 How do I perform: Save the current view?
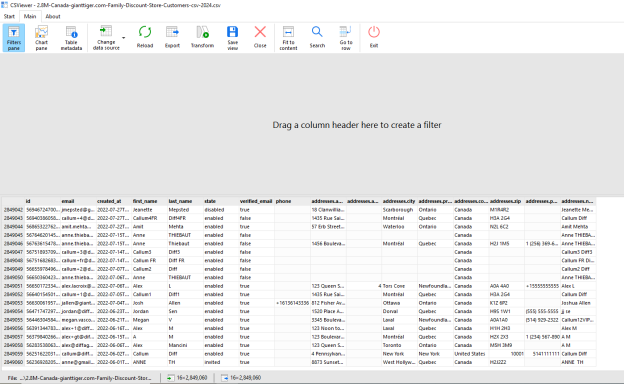(x=232, y=38)
